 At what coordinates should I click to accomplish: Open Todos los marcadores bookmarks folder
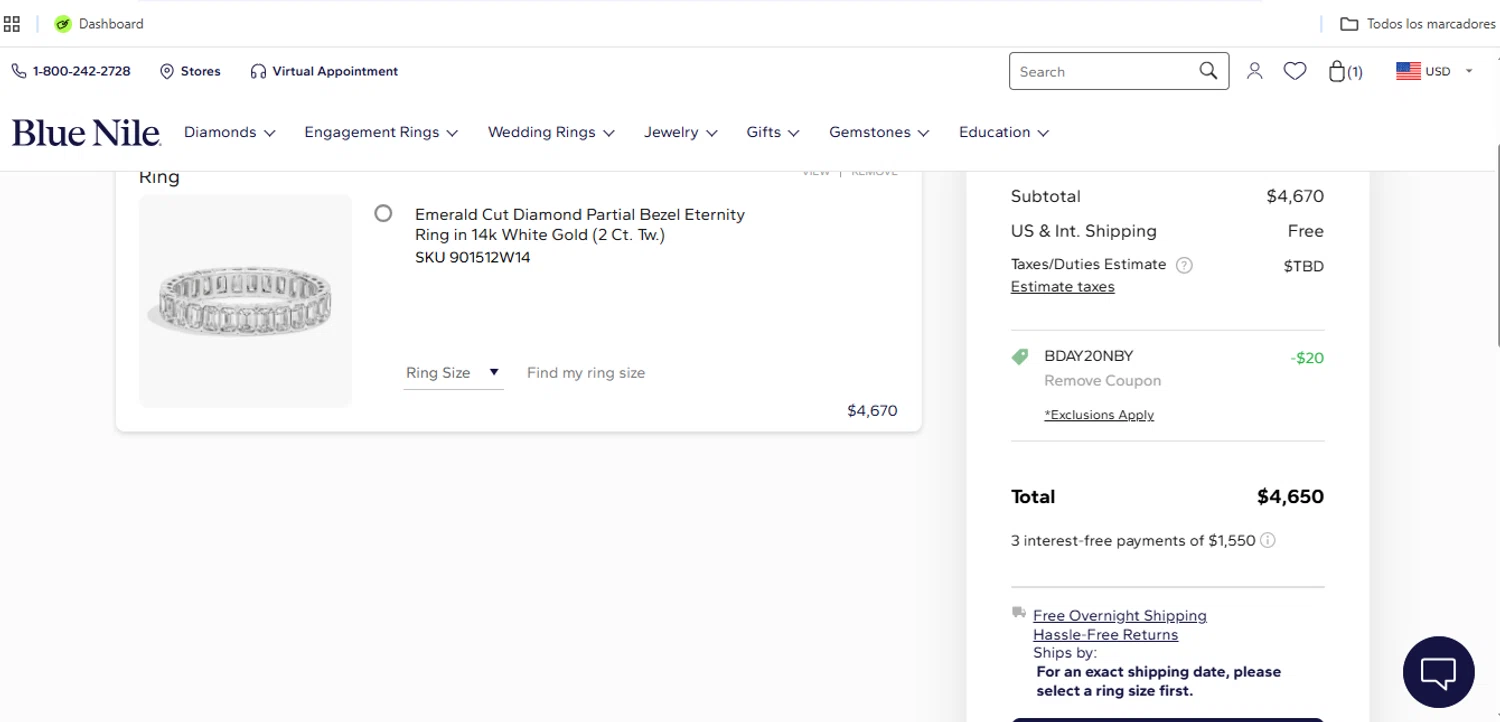point(1418,24)
